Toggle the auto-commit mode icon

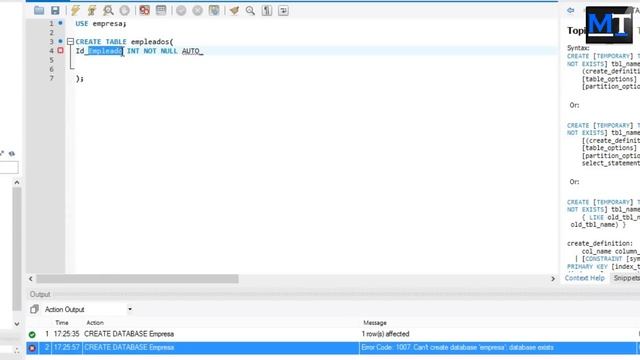point(214,11)
